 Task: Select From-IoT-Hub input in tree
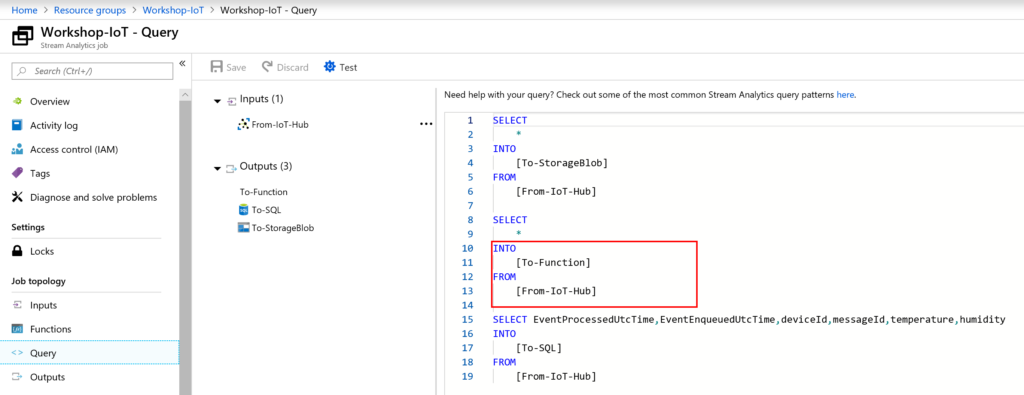point(273,125)
